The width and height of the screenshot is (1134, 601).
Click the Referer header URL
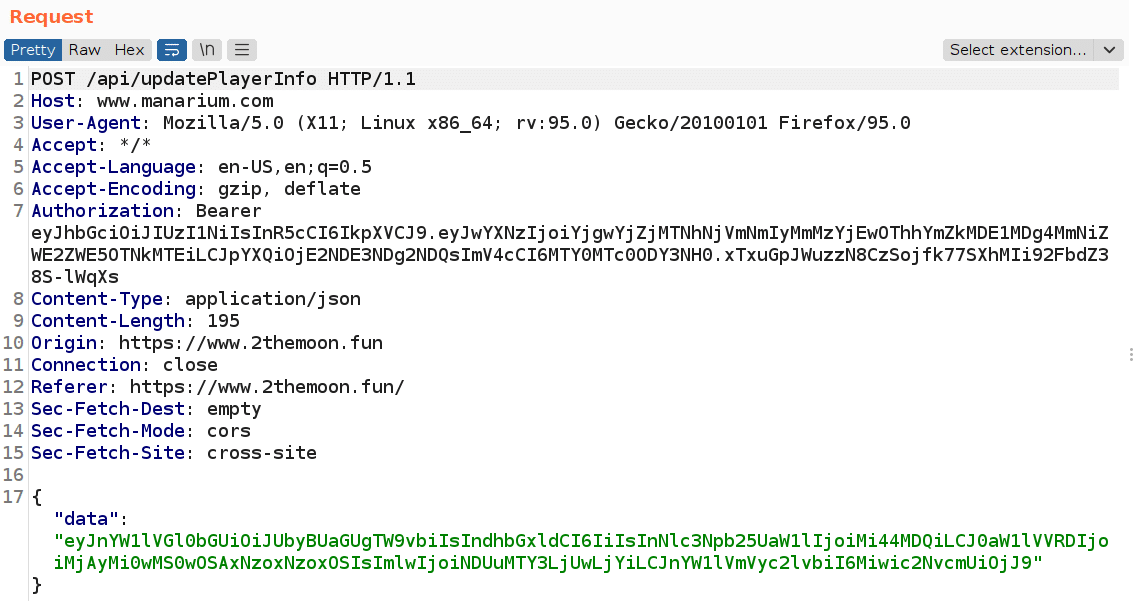pyautogui.click(x=267, y=387)
